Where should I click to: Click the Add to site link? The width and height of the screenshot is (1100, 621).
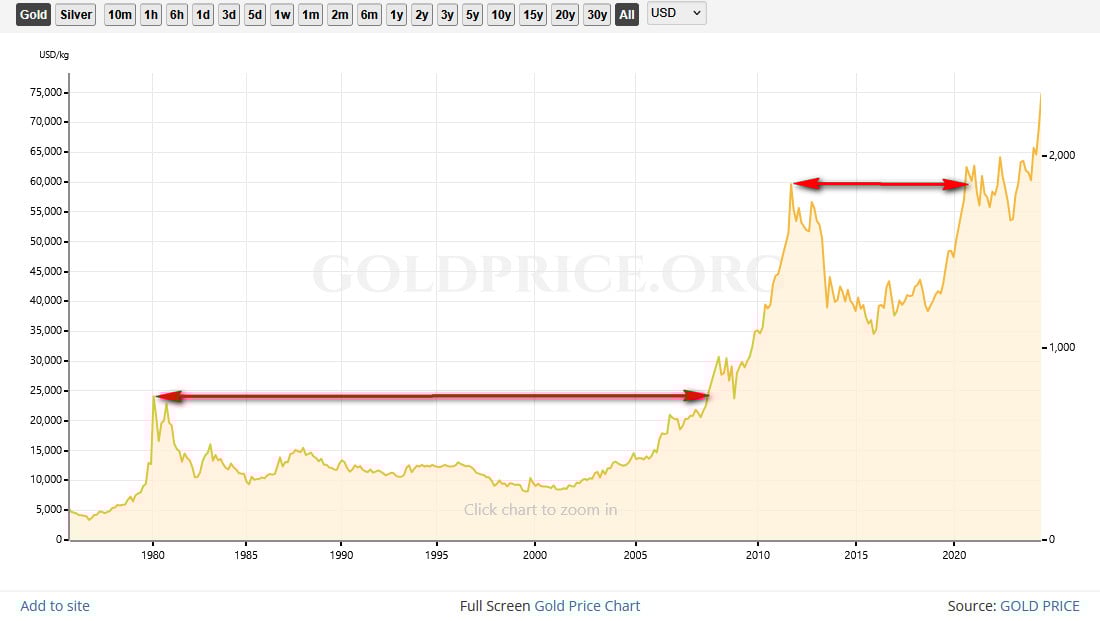tap(55, 606)
